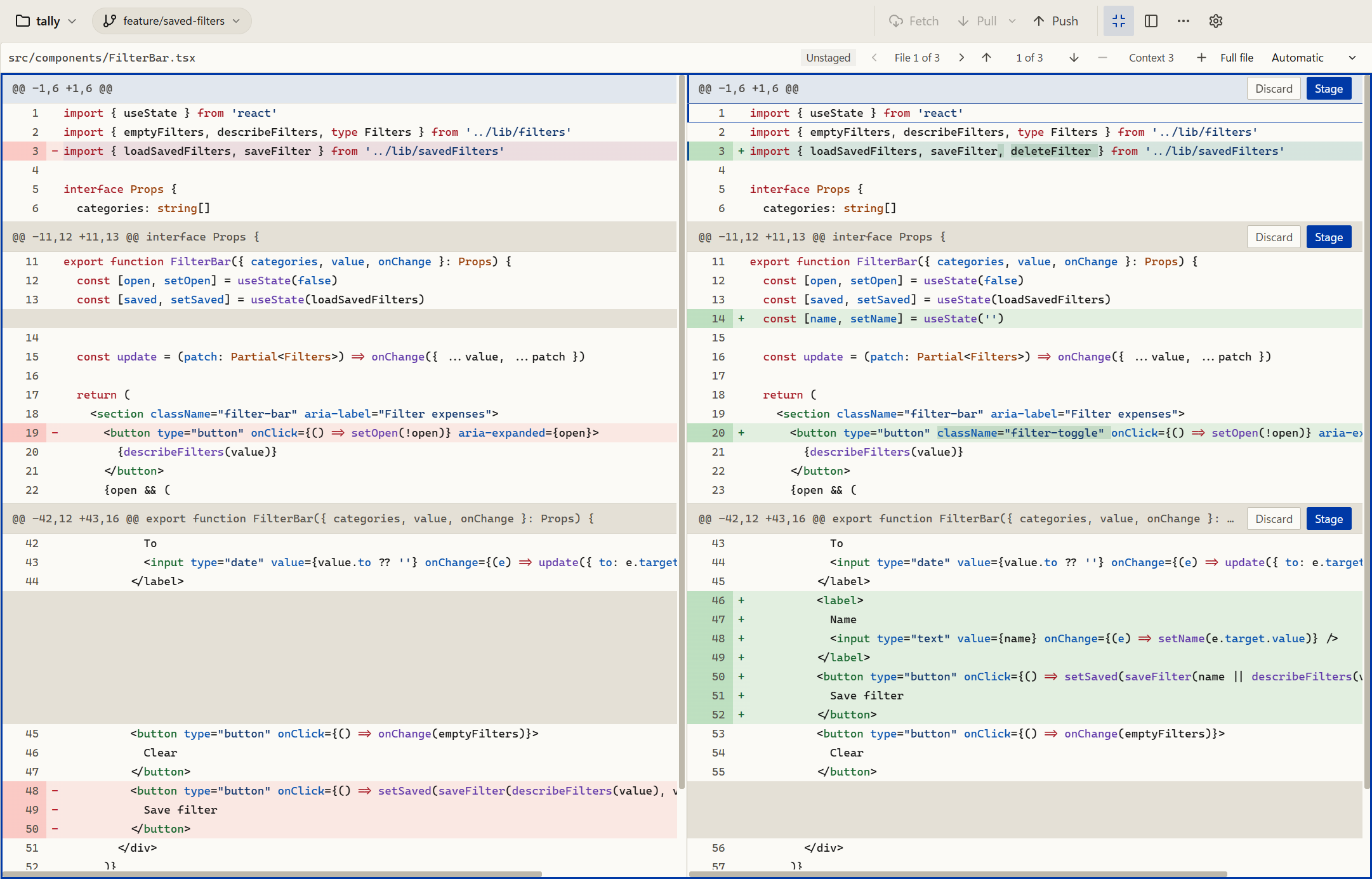Increase context lines with the plus icon

pos(1201,58)
